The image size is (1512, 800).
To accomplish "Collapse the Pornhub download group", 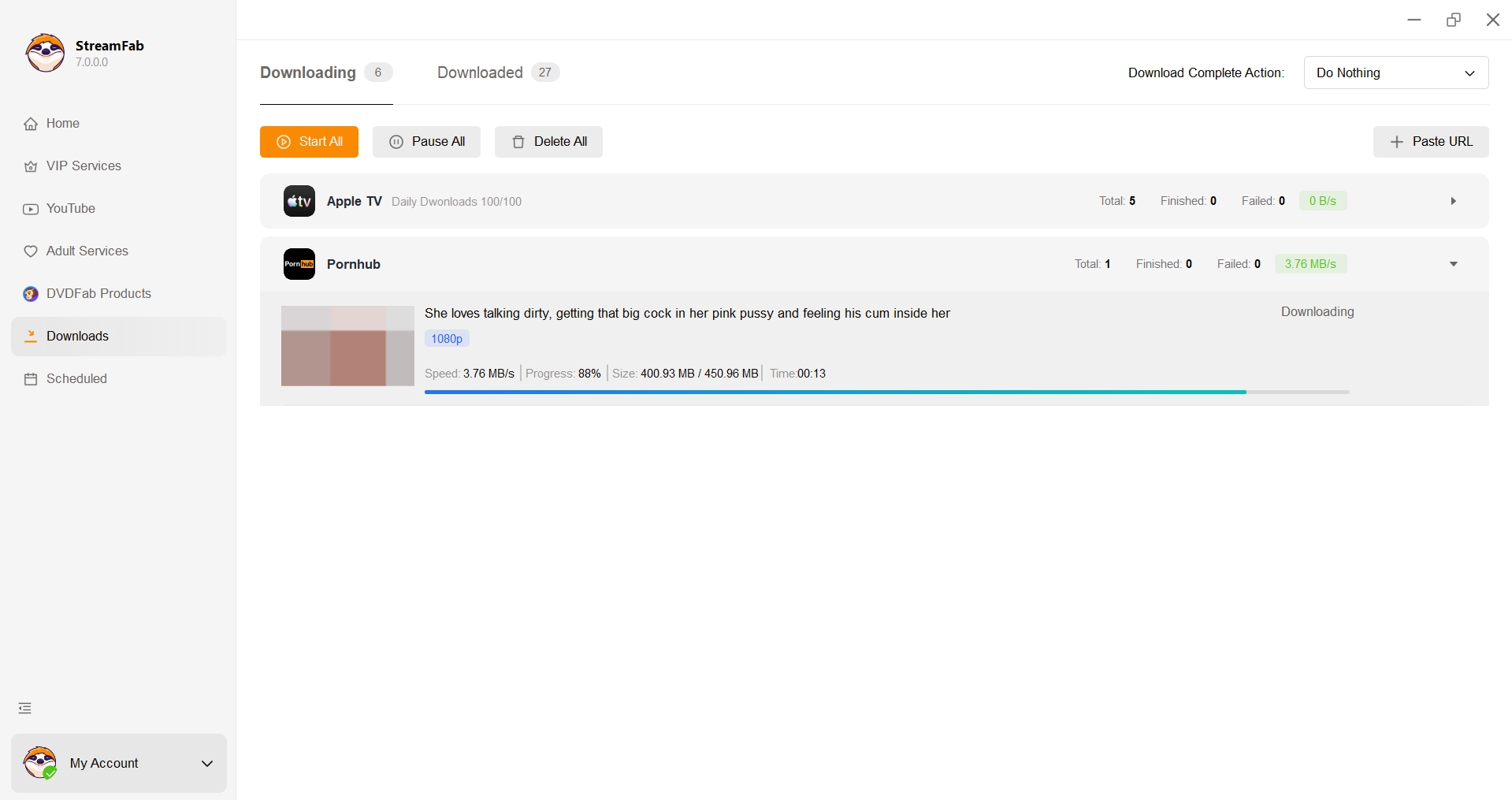I will pos(1453,264).
